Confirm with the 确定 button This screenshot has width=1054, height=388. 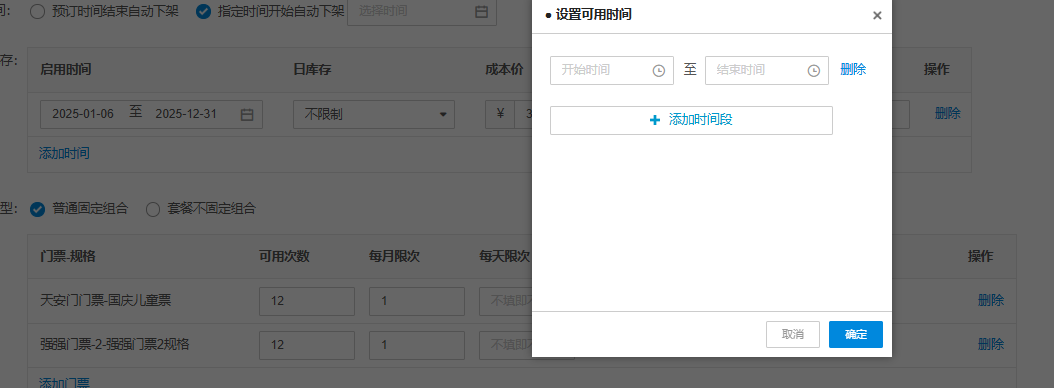pos(856,334)
